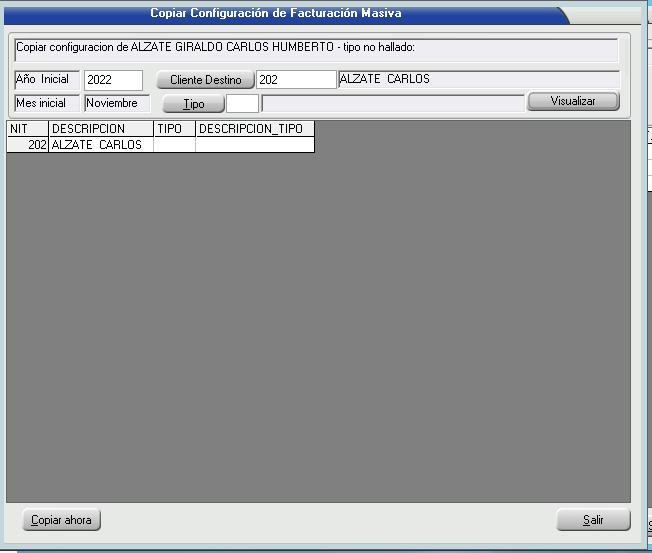Focus the empty Tipo code field
Screen dimensions: 652x553
point(242,103)
